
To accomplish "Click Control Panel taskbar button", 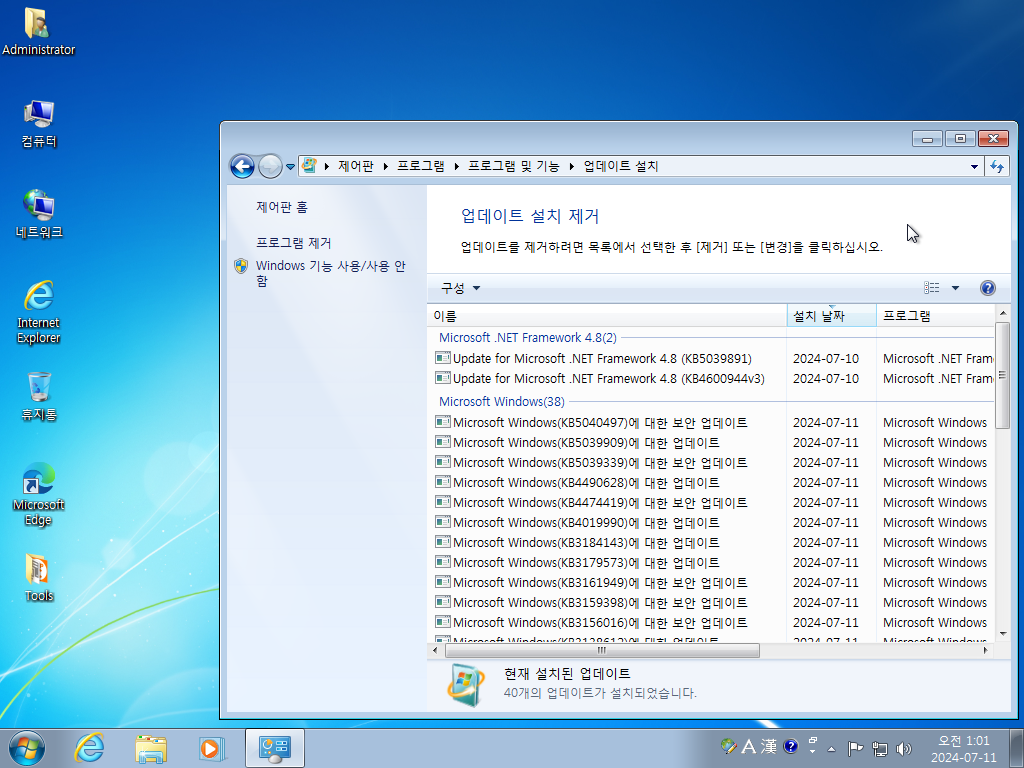I will pyautogui.click(x=275, y=748).
